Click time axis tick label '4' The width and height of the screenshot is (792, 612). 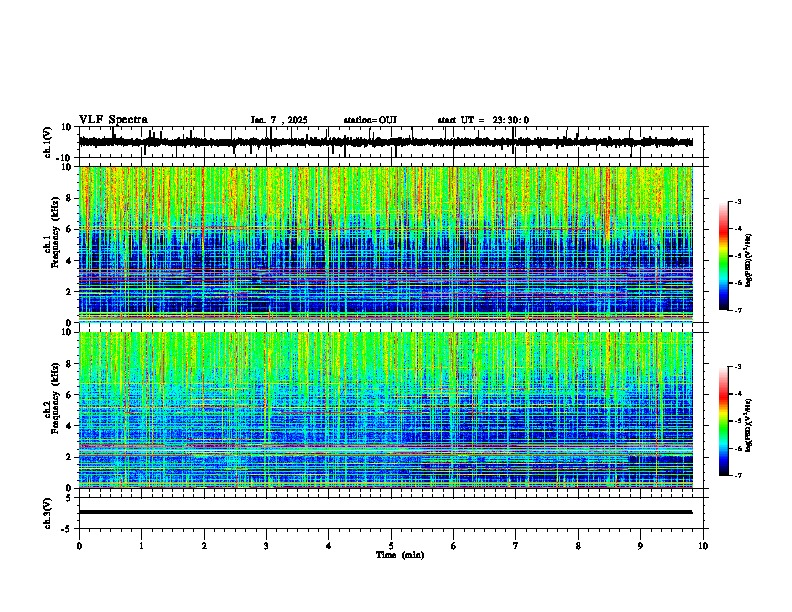tap(329, 546)
